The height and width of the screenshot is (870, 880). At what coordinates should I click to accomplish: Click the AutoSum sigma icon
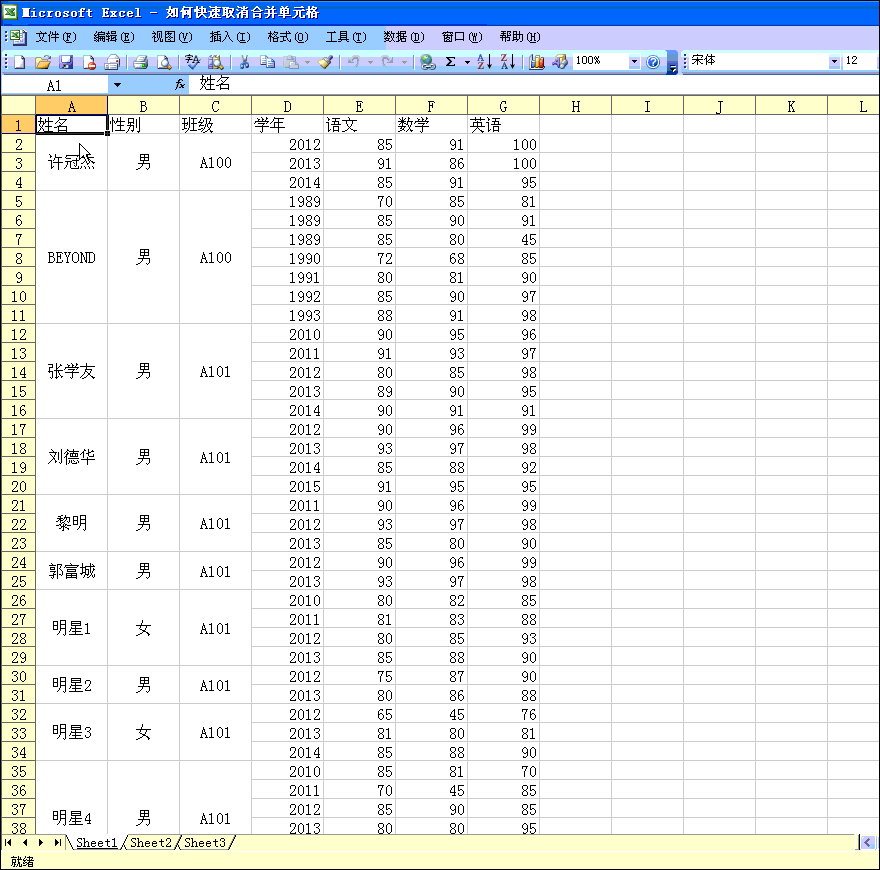click(450, 62)
